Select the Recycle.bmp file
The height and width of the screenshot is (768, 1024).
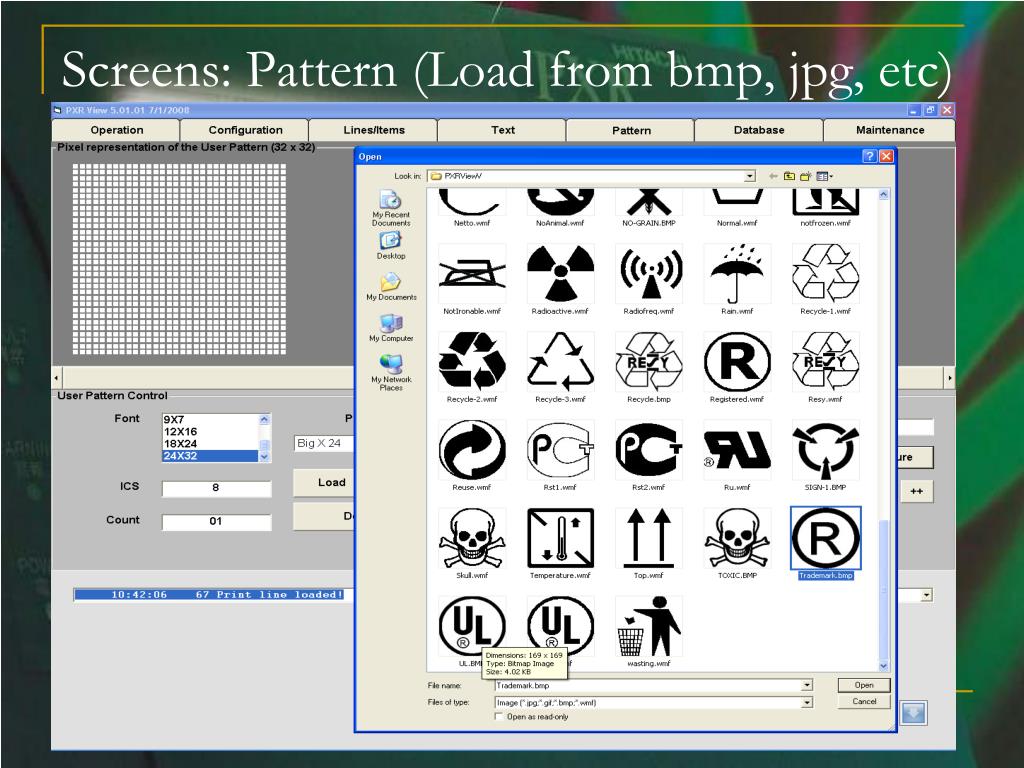(x=648, y=368)
